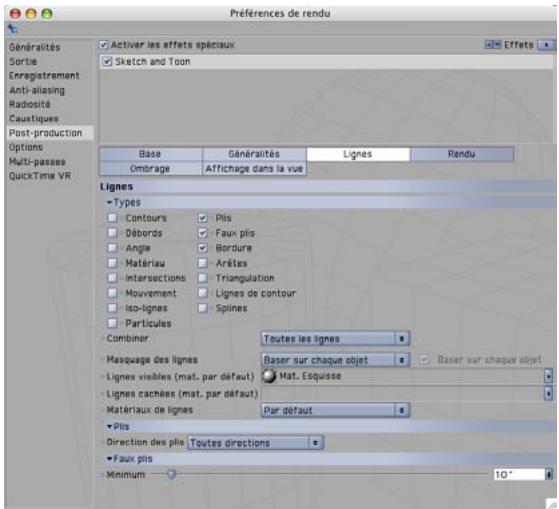Viewport: 559px width, 509px height.
Task: Click the Minimum faux plis slider handle
Action: 172,474
